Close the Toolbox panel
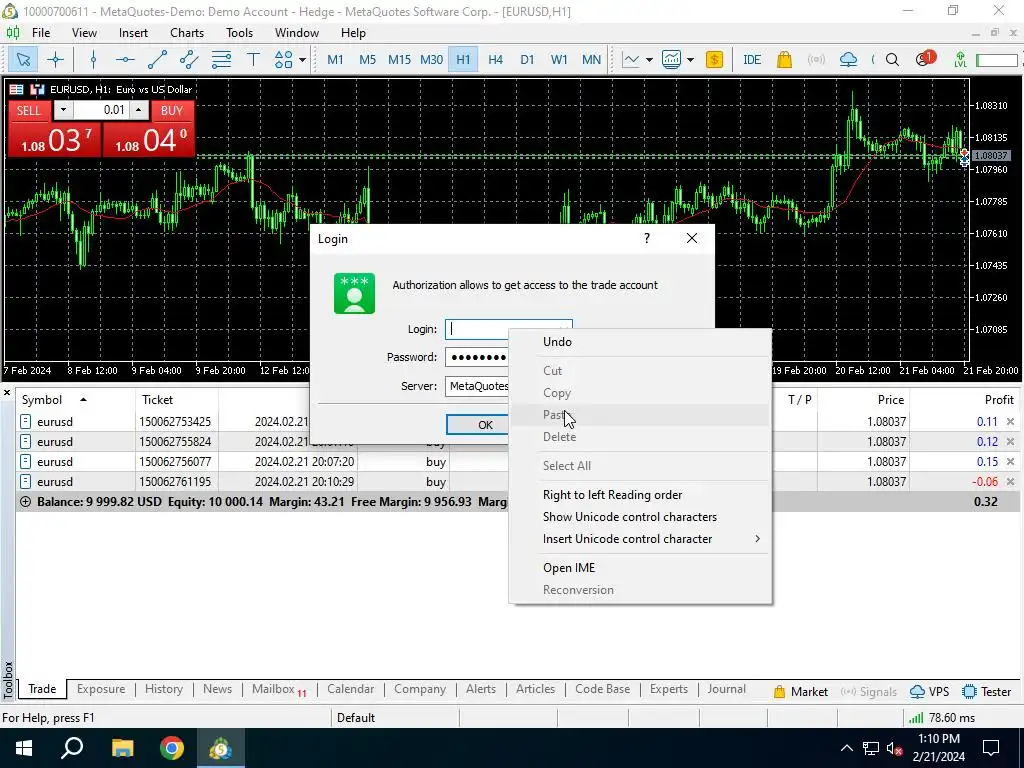 [7, 392]
